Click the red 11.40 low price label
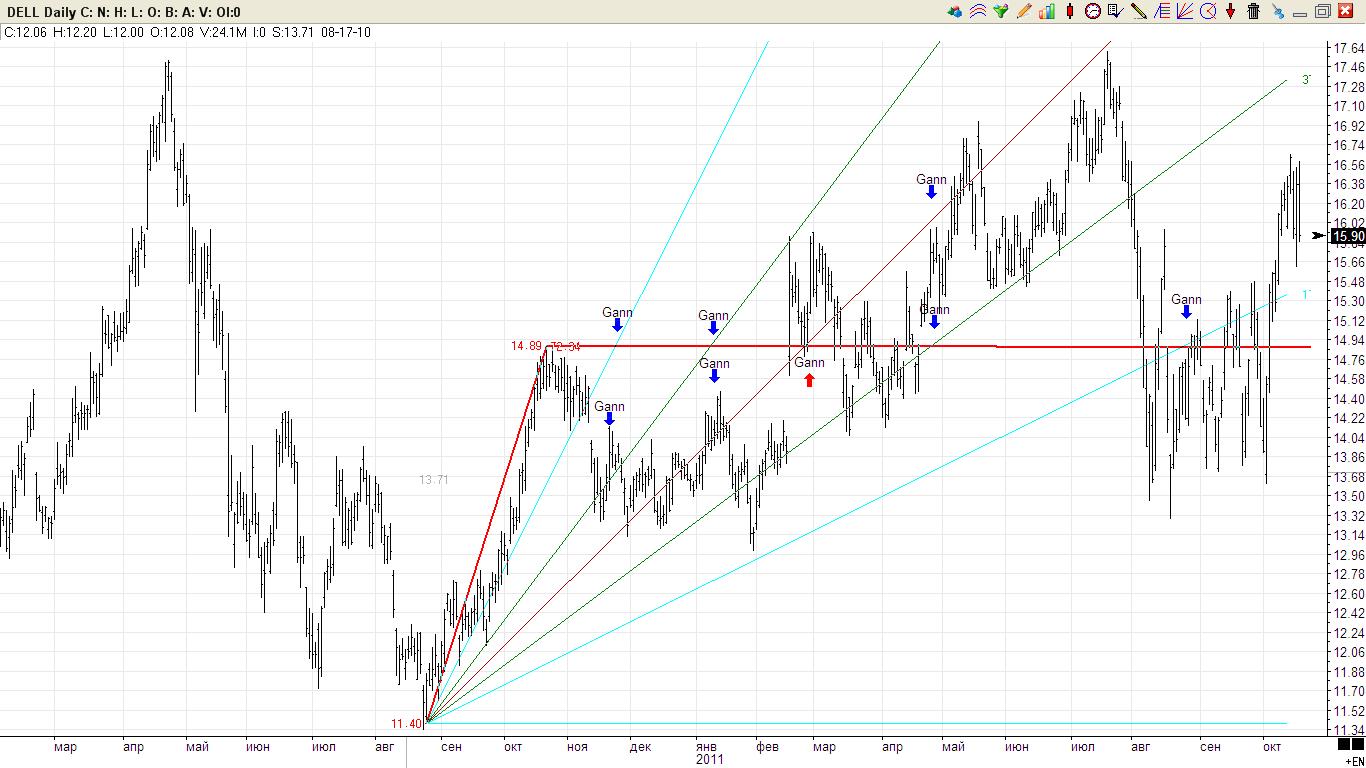Viewport: 1366px width, 768px height. click(405, 723)
